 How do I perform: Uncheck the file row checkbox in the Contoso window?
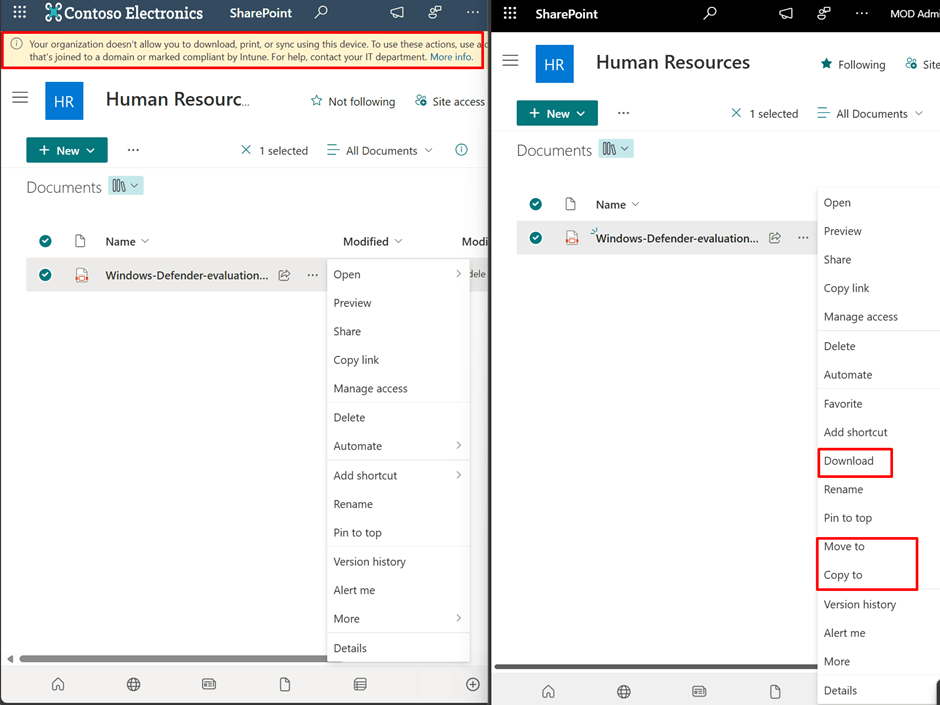click(45, 275)
